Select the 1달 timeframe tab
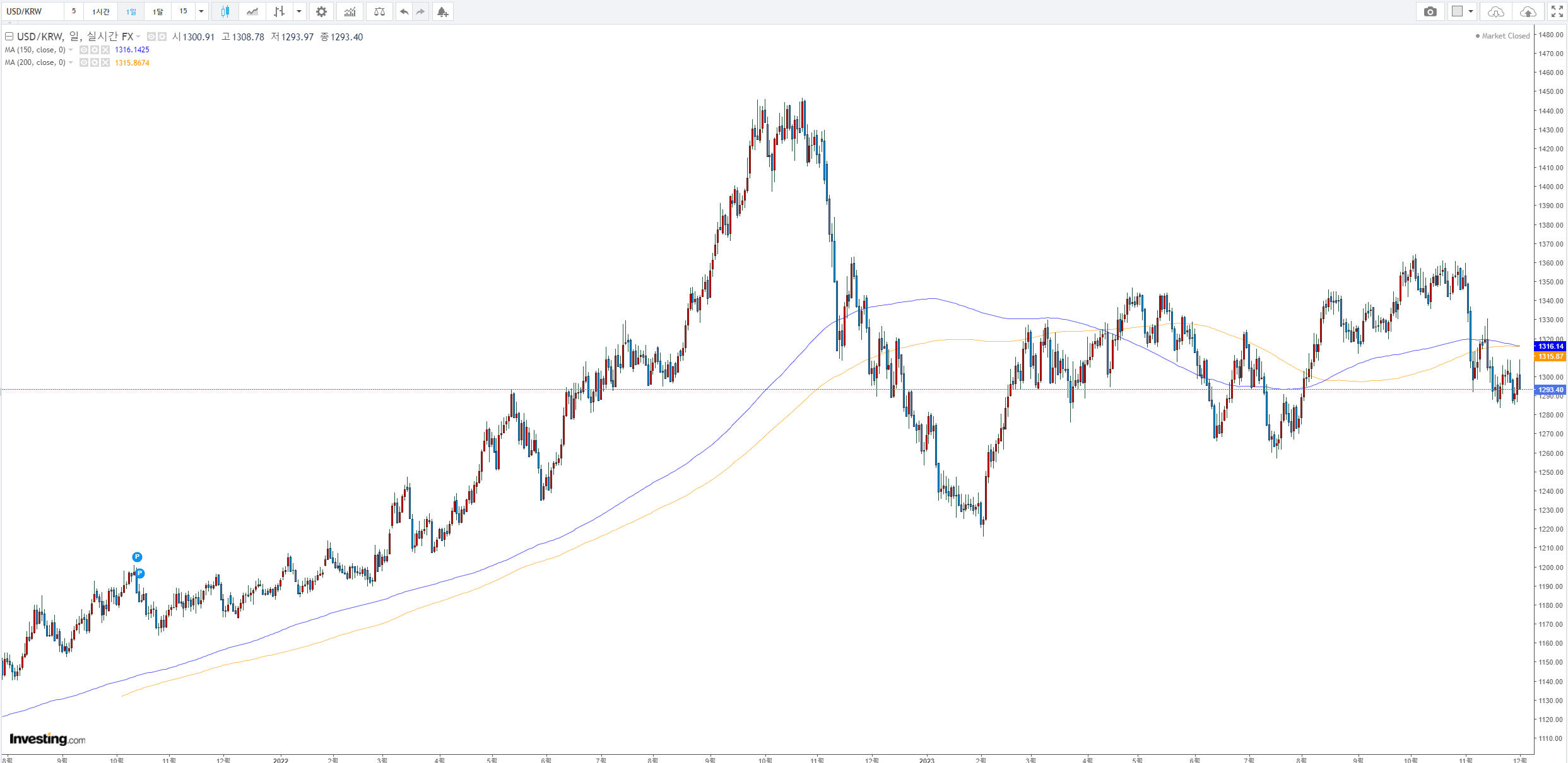The width and height of the screenshot is (1568, 763). point(158,11)
